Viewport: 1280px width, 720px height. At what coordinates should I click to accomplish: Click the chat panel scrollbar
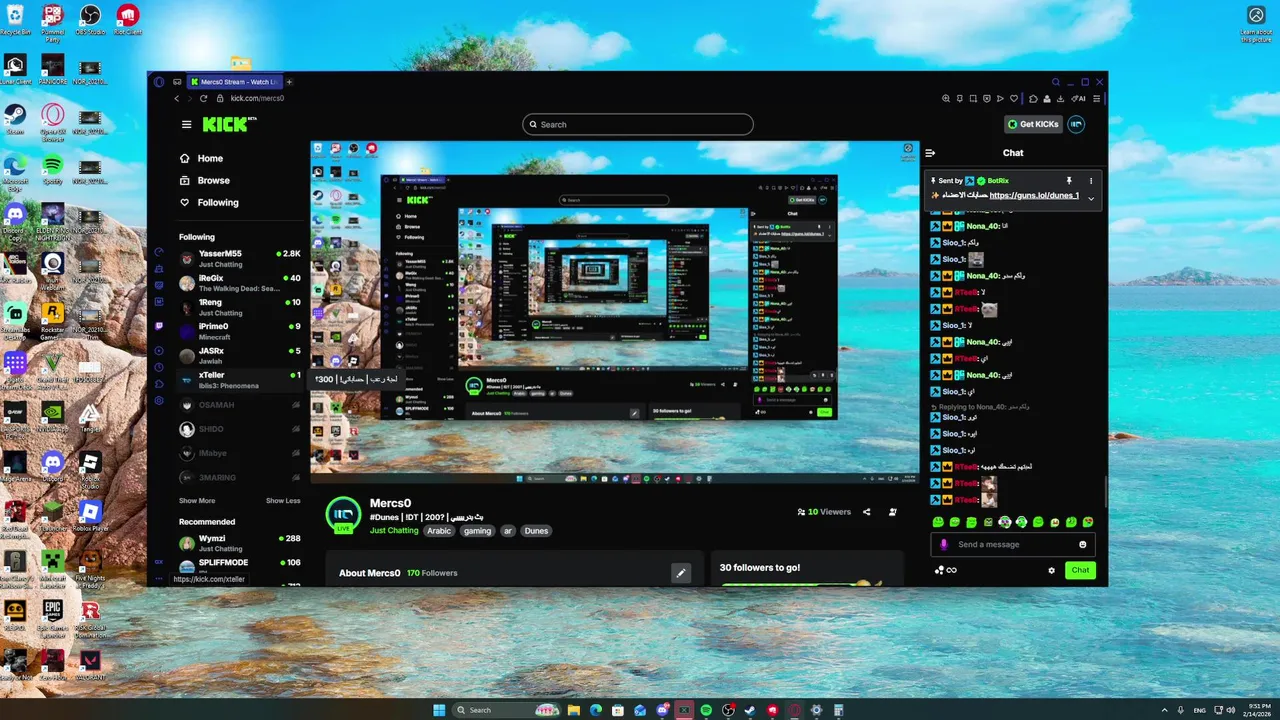click(1105, 492)
